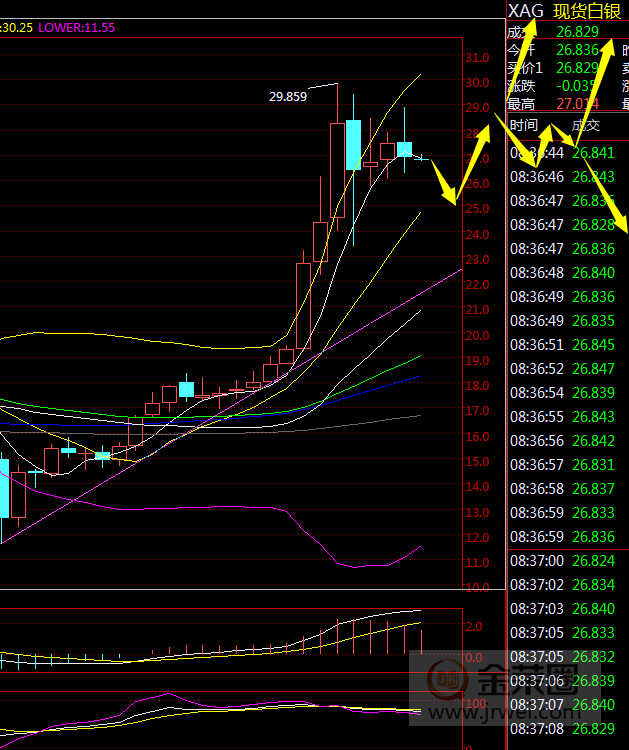Viewport: 629px width, 750px height.
Task: Click the 26.845 trade price
Action: pos(593,345)
